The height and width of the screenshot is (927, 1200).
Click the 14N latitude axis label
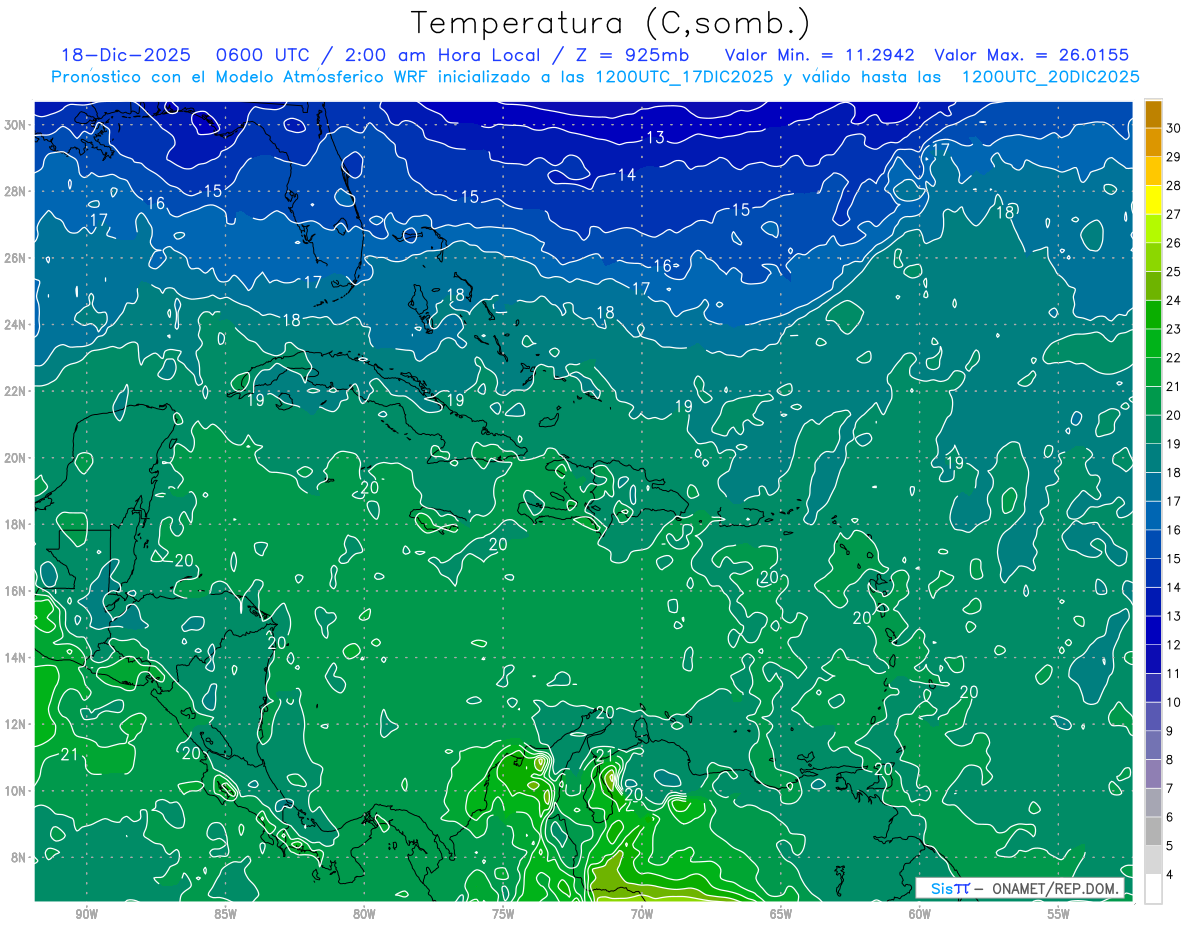(15, 658)
